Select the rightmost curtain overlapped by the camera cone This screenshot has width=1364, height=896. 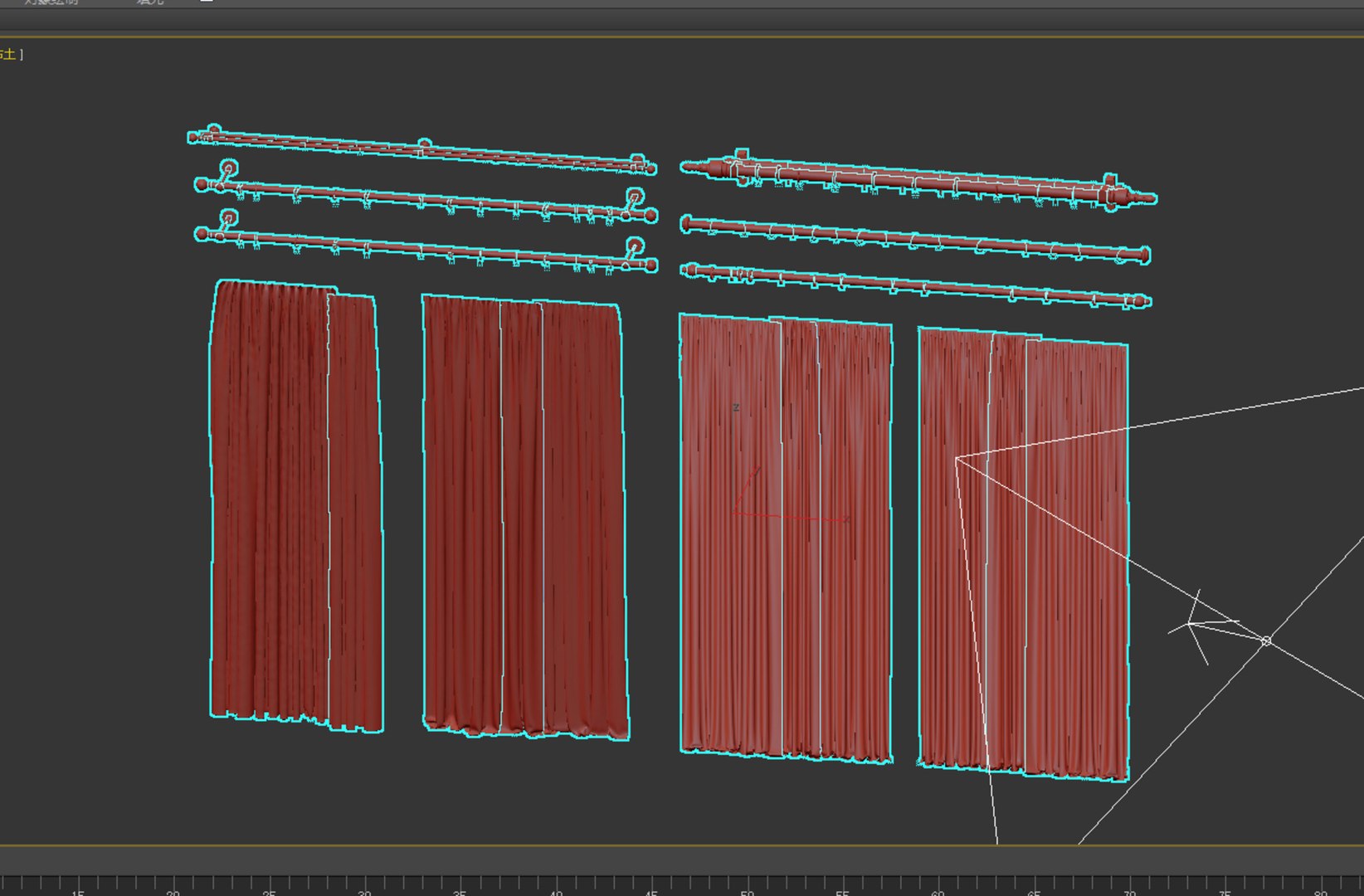tap(1023, 553)
